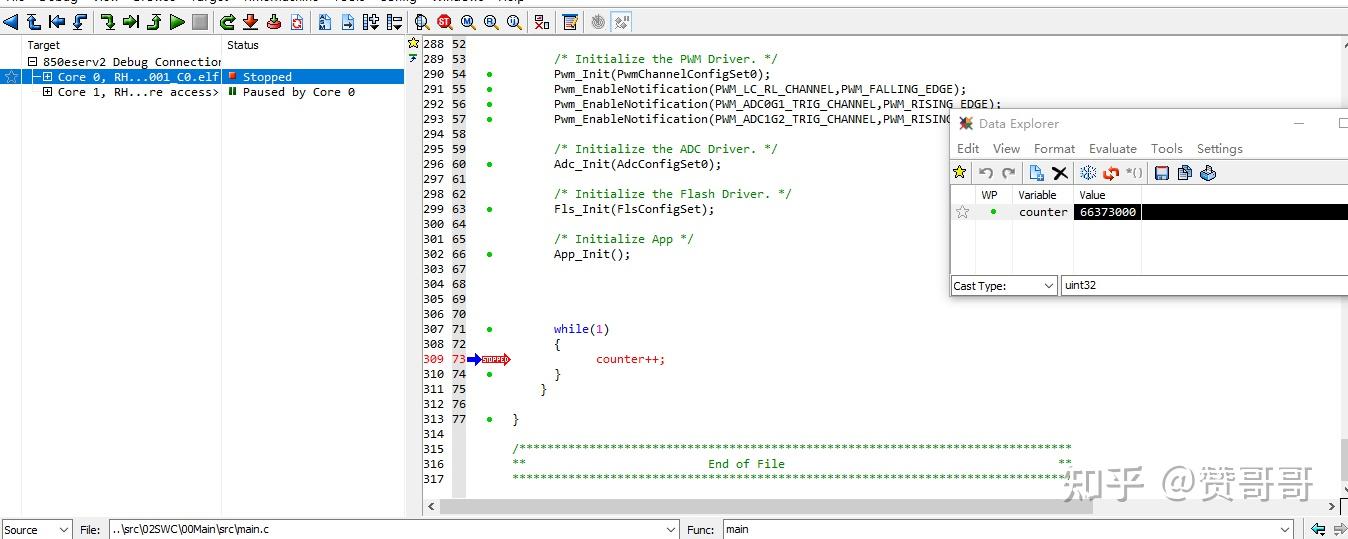Run the program with the green play icon
The height and width of the screenshot is (539, 1348).
click(177, 22)
